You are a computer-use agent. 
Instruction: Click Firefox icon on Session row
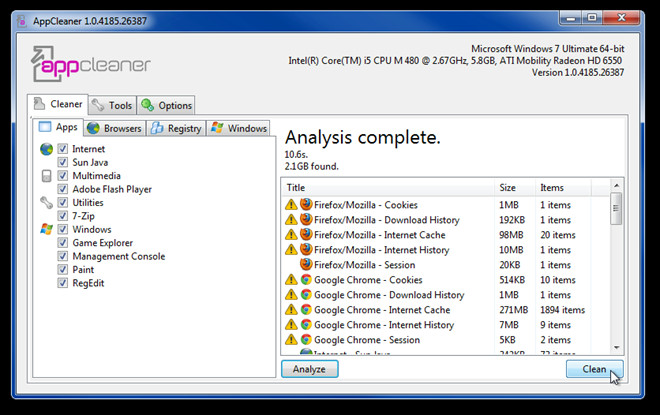(306, 265)
